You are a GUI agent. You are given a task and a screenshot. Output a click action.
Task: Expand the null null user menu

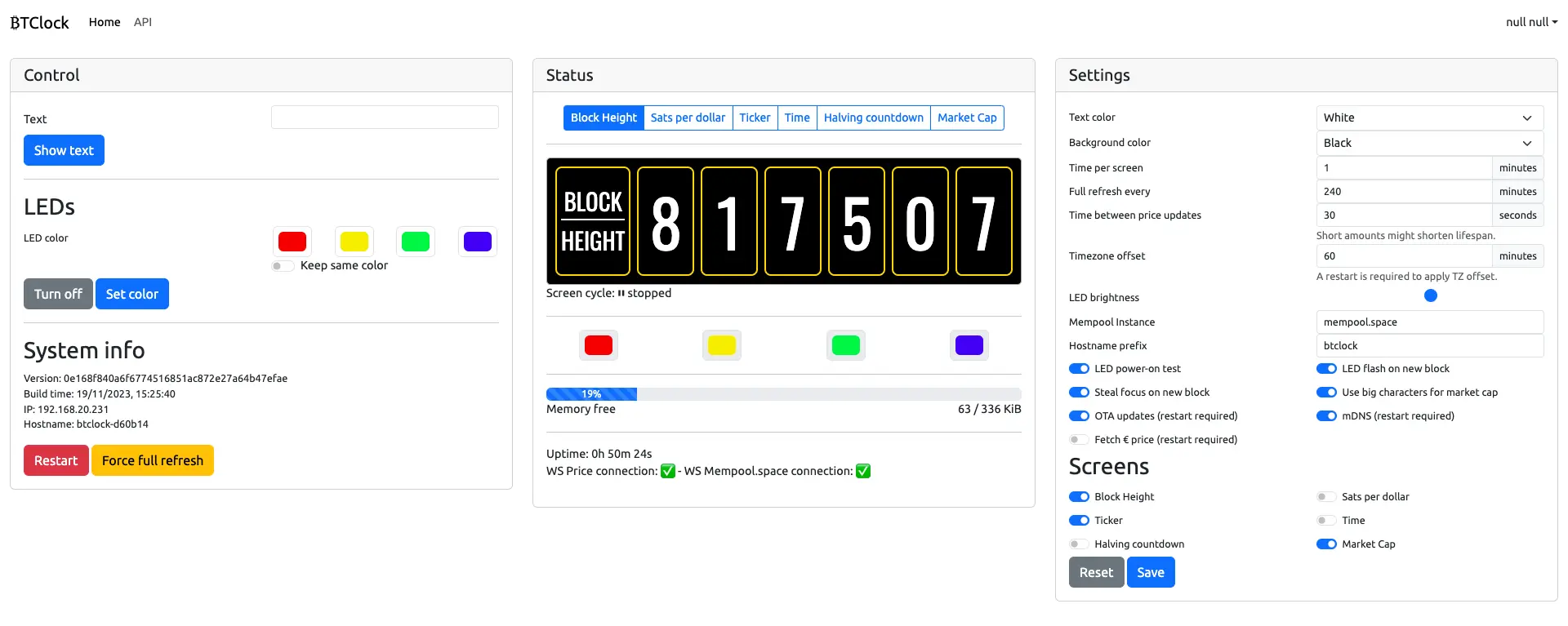tap(1531, 22)
